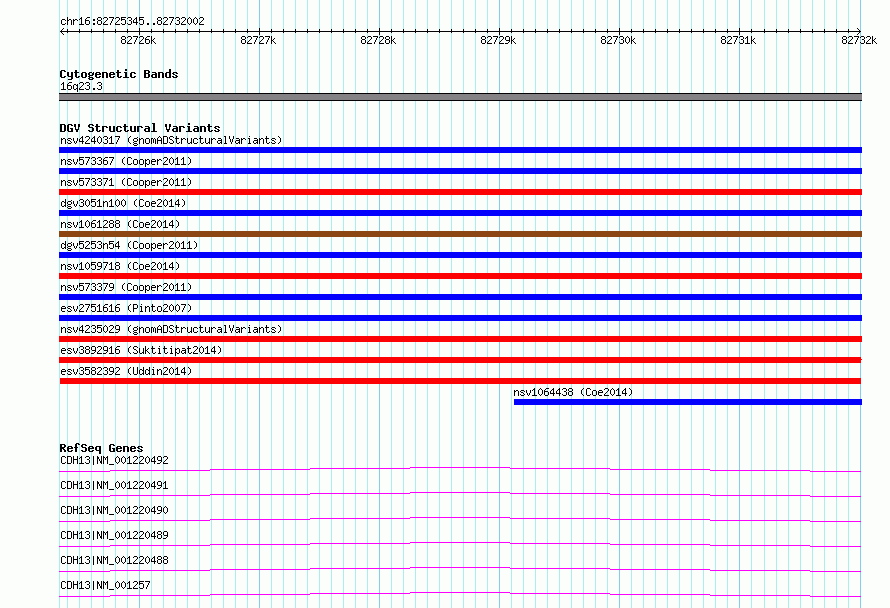The image size is (890, 608).
Task: Click nsv1064438 (Coe2014) variant label
Action: click(573, 392)
